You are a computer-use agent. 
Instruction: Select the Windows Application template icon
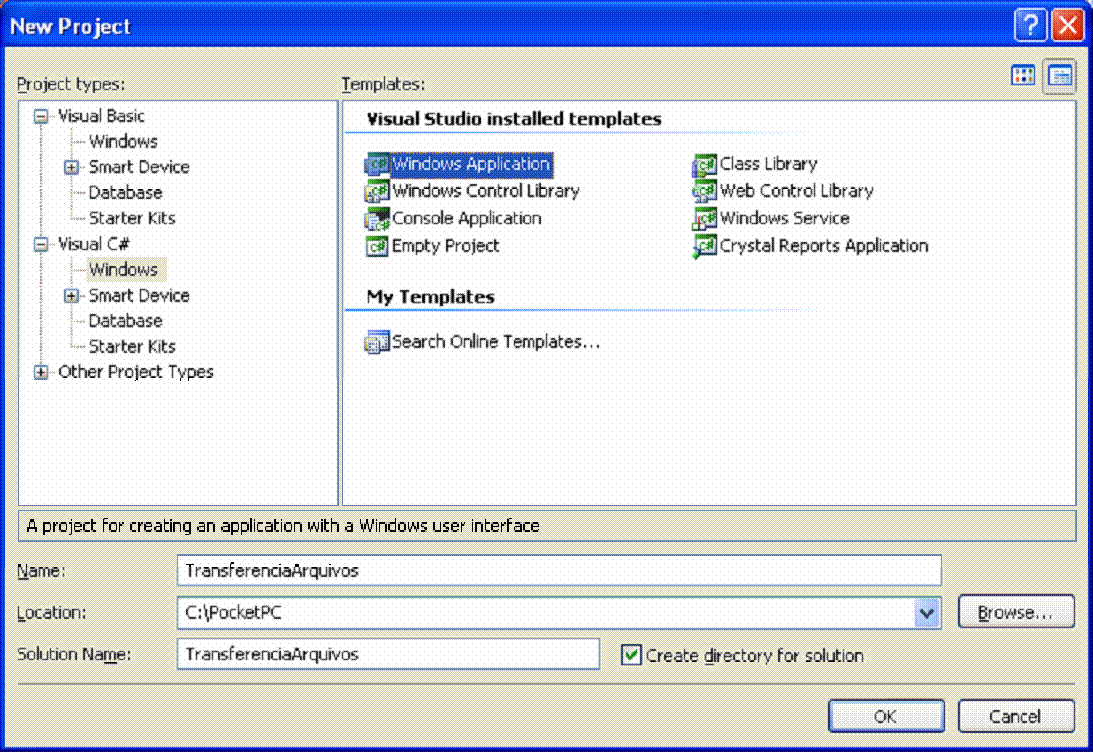[377, 164]
